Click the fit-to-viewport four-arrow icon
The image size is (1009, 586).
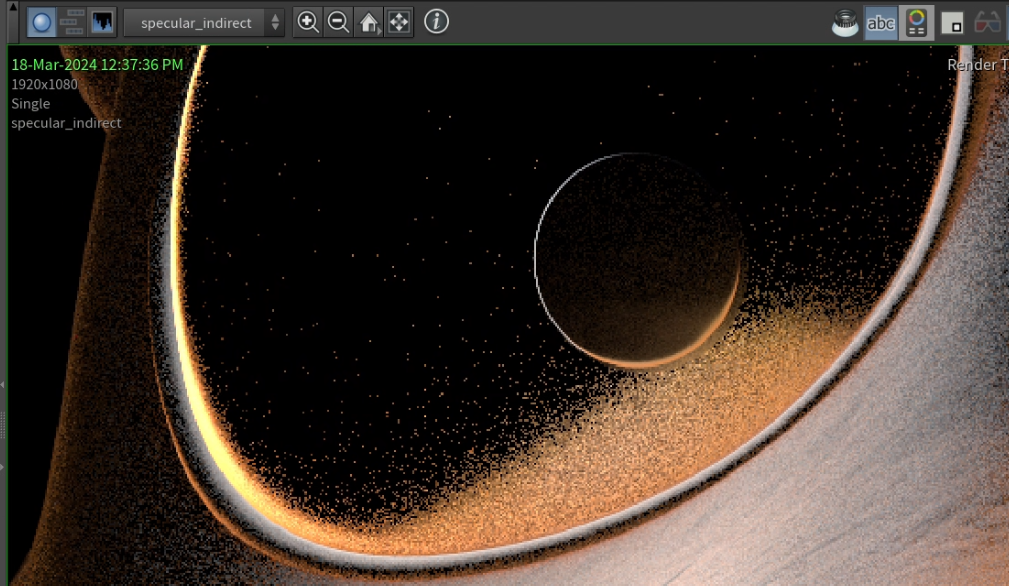pos(399,21)
